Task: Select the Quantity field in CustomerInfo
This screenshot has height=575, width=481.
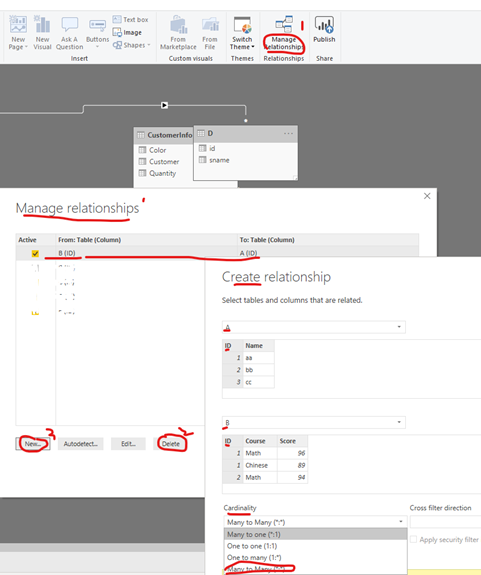Action: point(157,173)
